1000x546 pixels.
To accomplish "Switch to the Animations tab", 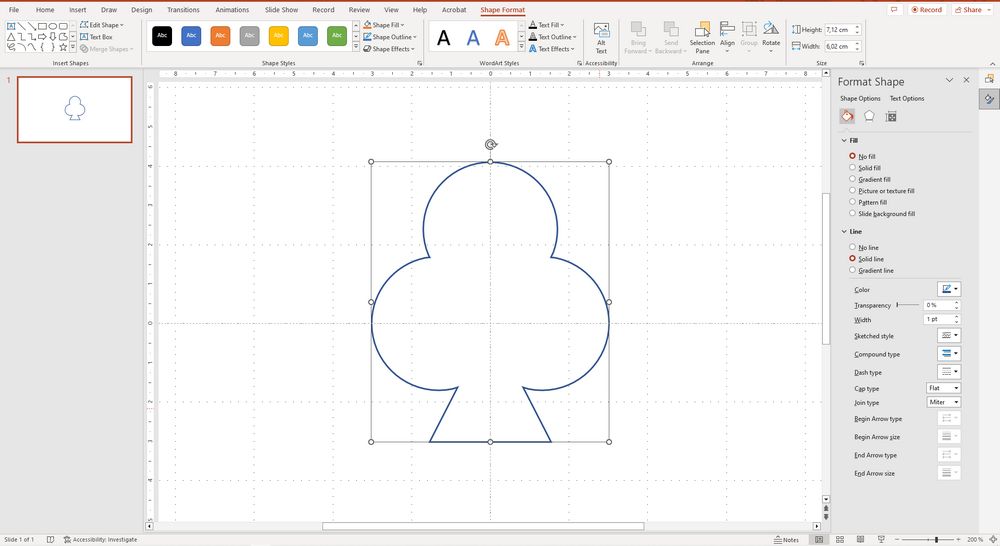I will point(232,10).
